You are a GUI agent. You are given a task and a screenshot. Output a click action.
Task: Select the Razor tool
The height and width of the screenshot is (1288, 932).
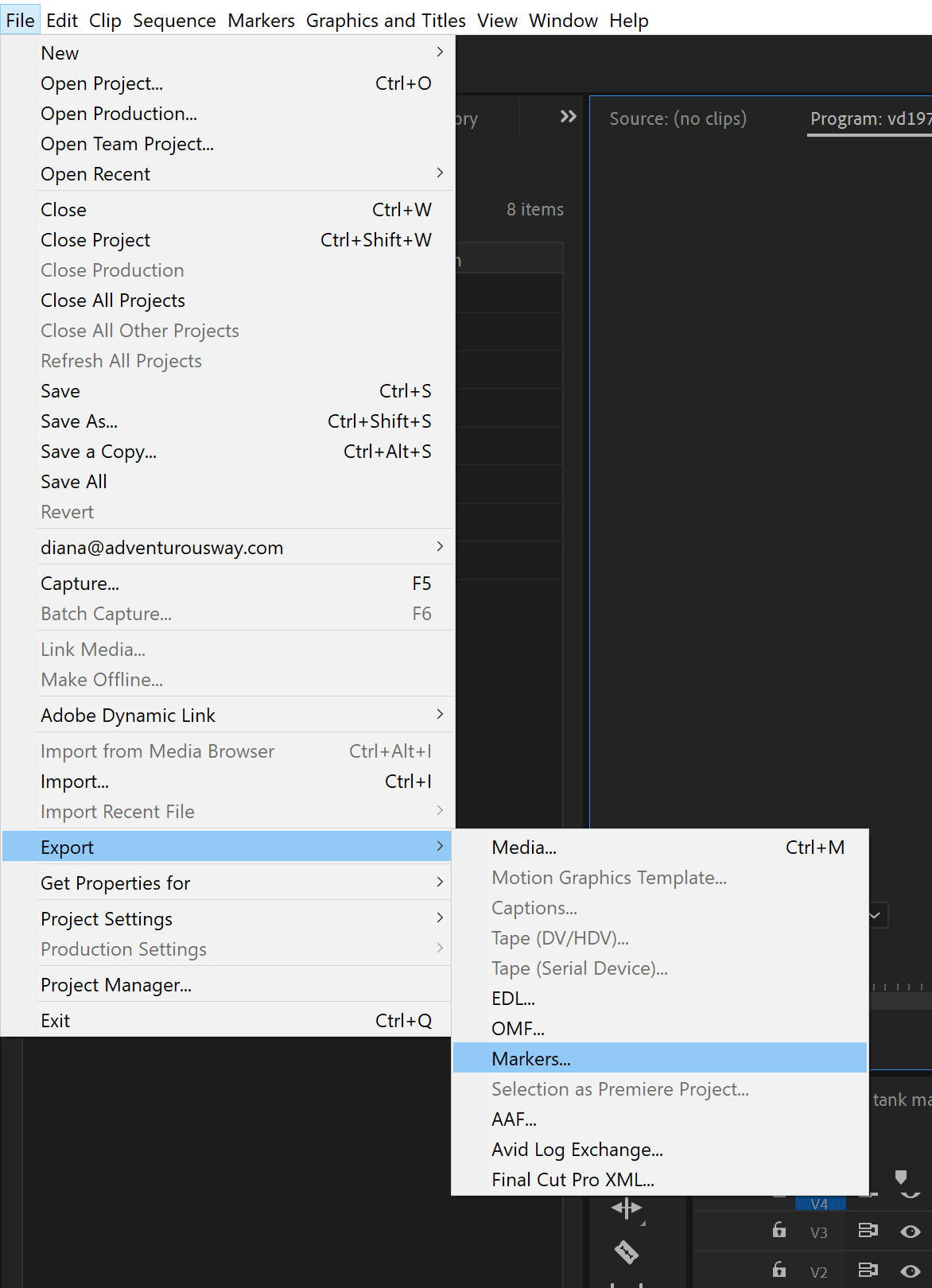[627, 1252]
